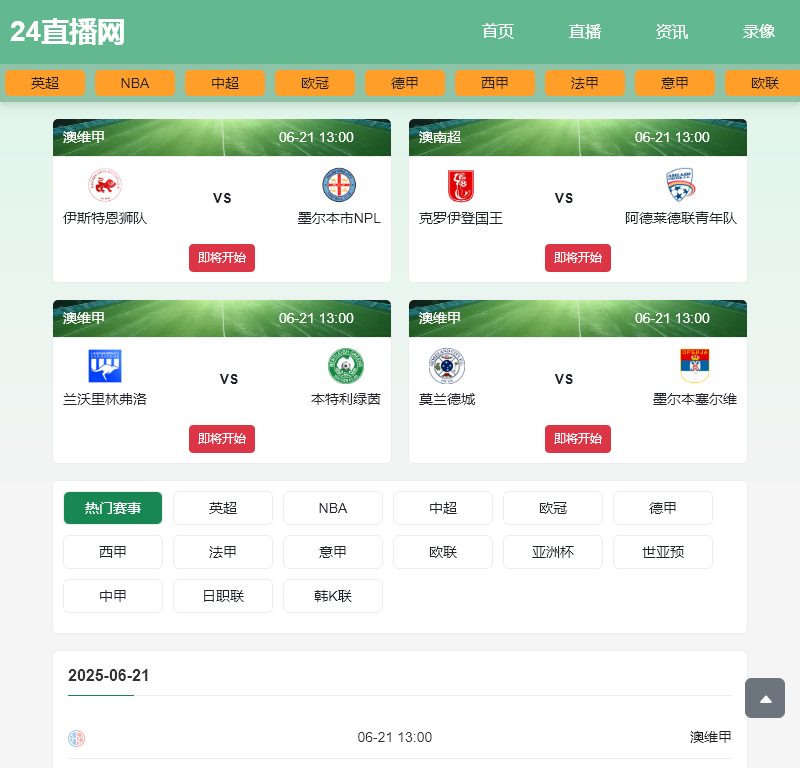Click 即将开始 for 莫兰德城 match
This screenshot has height=768, width=800.
click(x=578, y=439)
